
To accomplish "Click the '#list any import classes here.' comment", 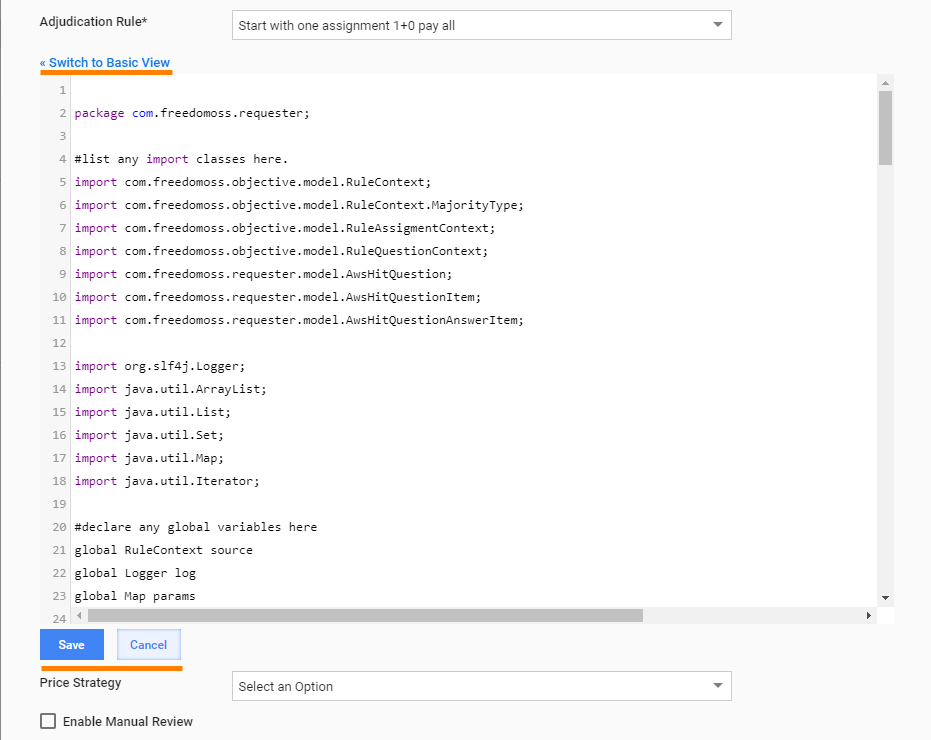I will tap(181, 159).
